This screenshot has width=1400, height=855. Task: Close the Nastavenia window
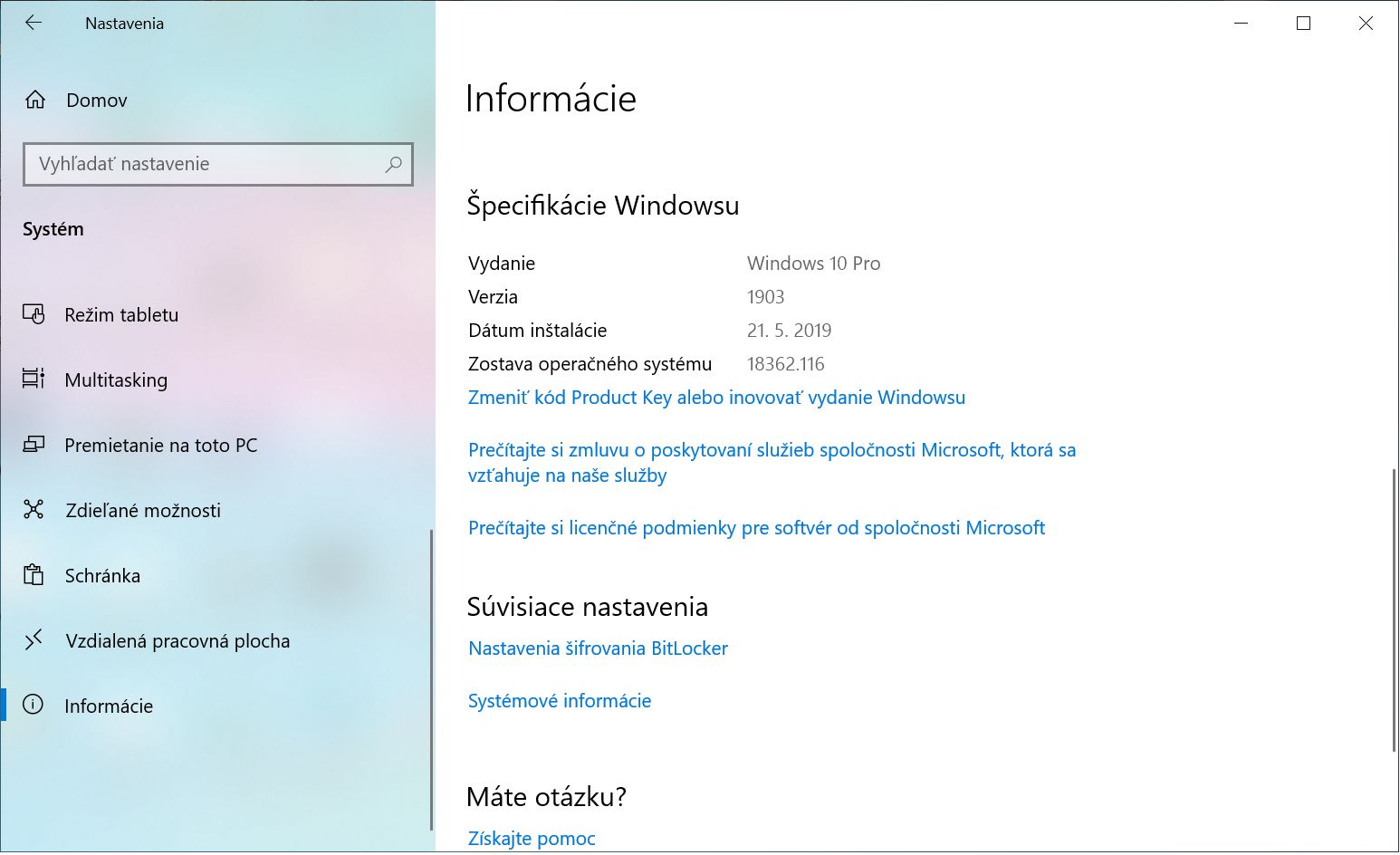point(1366,24)
